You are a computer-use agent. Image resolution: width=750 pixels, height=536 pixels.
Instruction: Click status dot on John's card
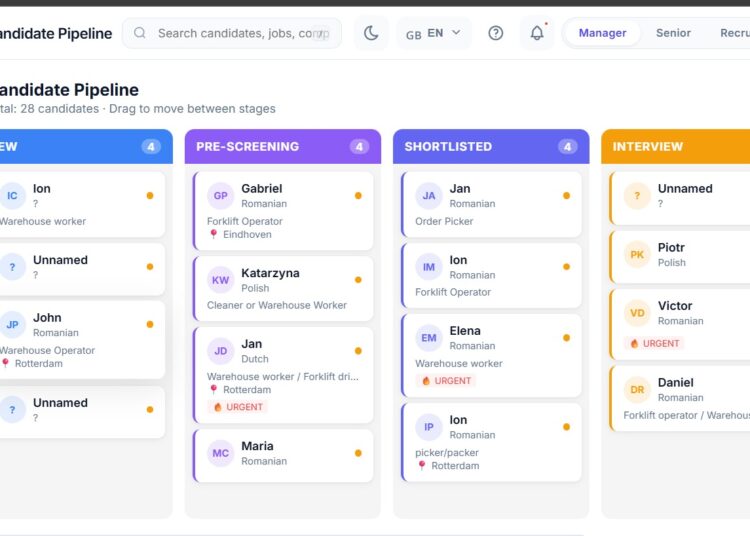[150, 324]
